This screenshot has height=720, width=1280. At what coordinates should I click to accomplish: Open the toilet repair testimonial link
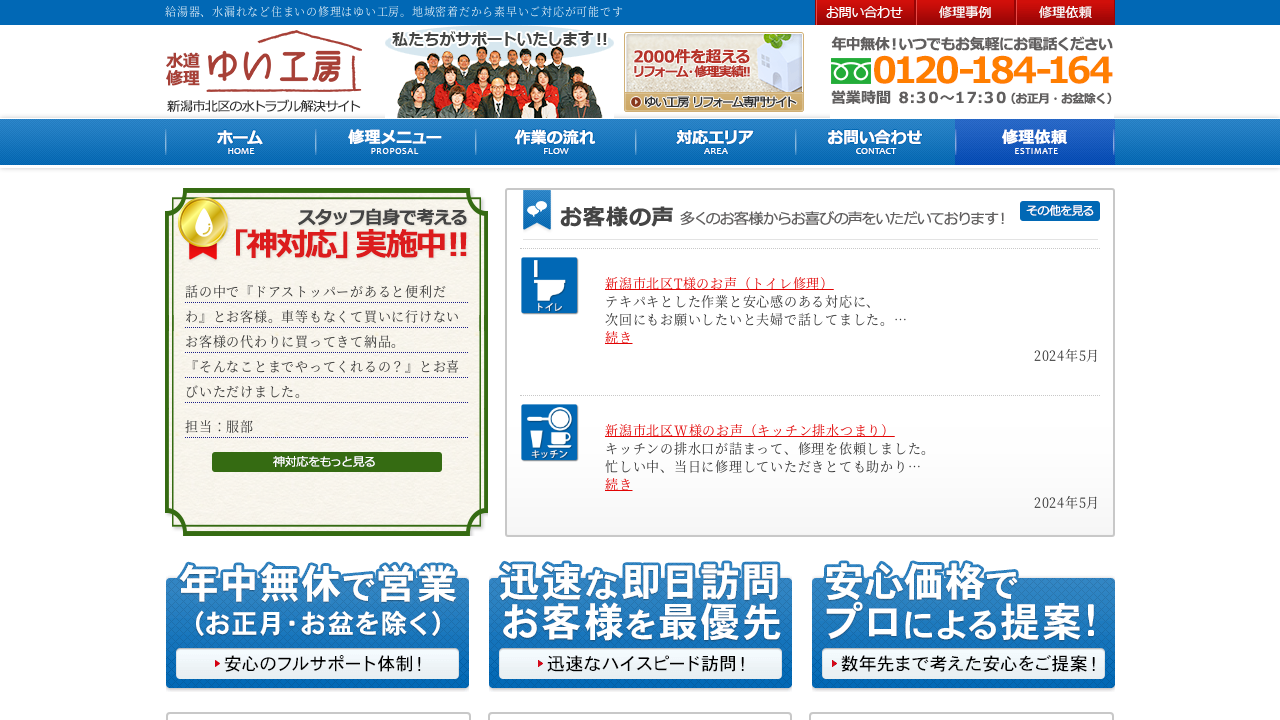click(719, 283)
